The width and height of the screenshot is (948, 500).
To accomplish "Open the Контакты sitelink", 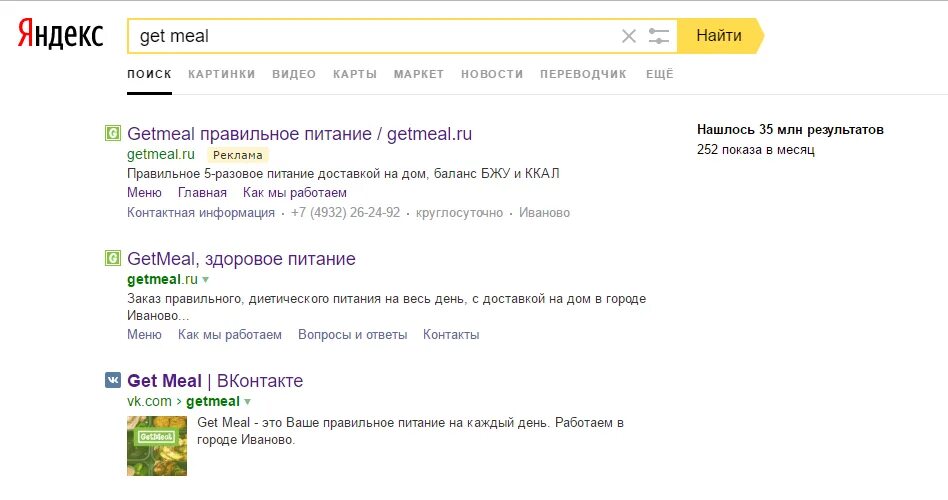I will click(451, 335).
